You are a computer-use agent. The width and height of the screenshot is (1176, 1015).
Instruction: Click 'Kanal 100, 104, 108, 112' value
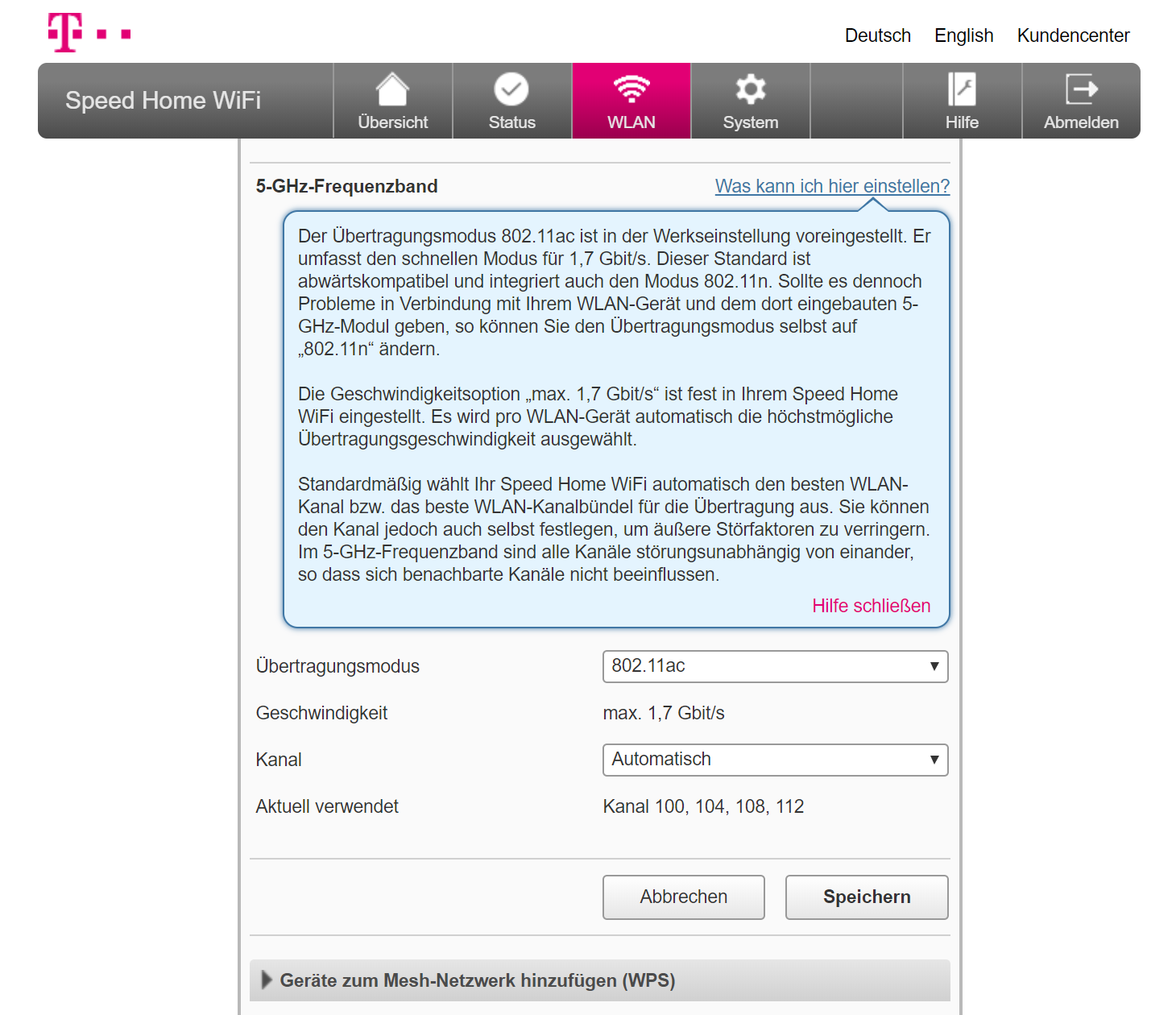tap(703, 806)
